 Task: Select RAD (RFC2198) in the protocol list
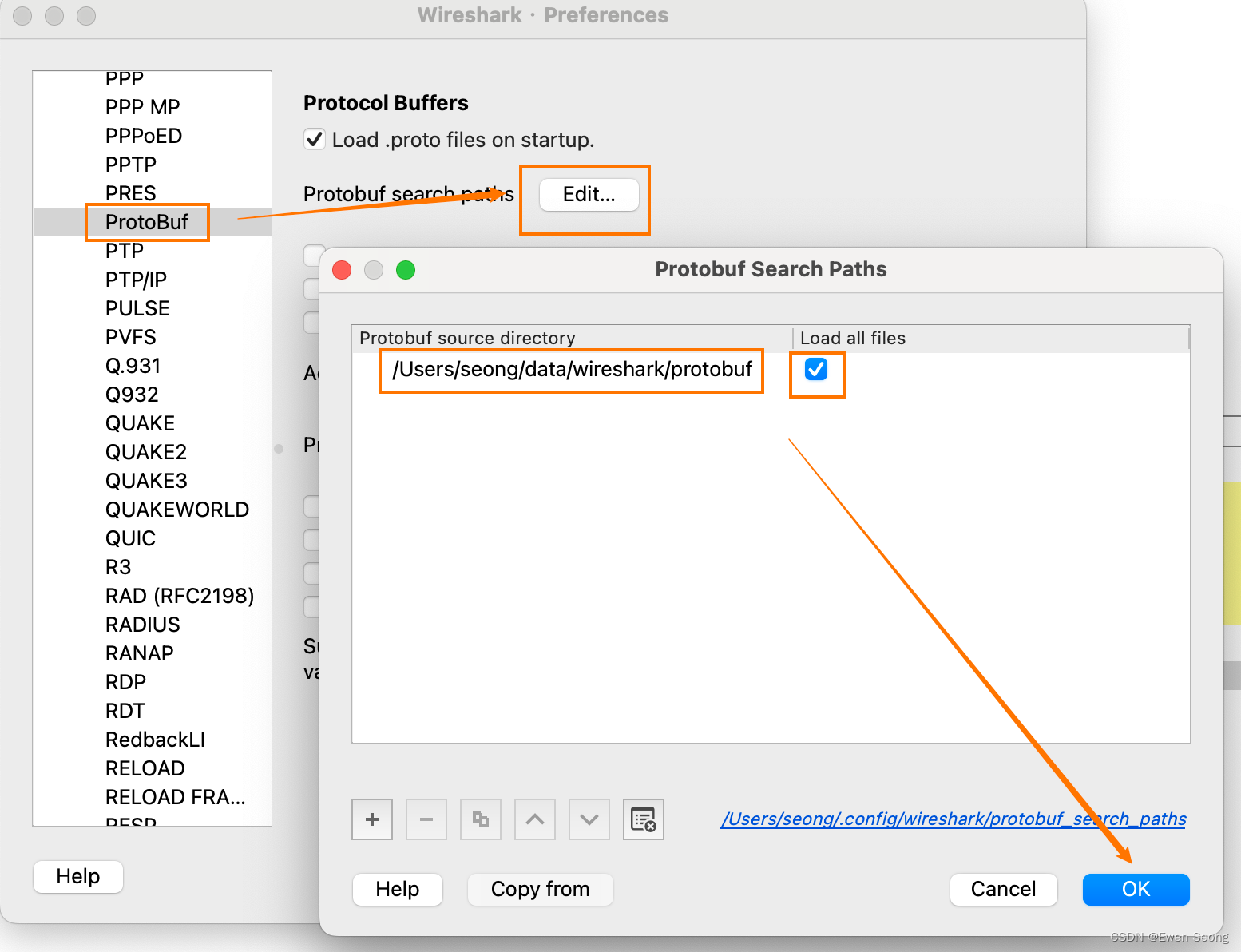pos(153,596)
